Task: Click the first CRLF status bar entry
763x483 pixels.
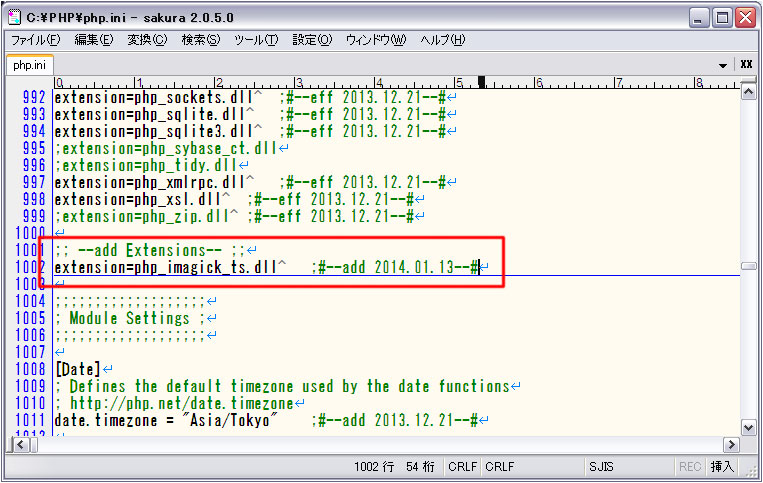Action: pyautogui.click(x=462, y=467)
